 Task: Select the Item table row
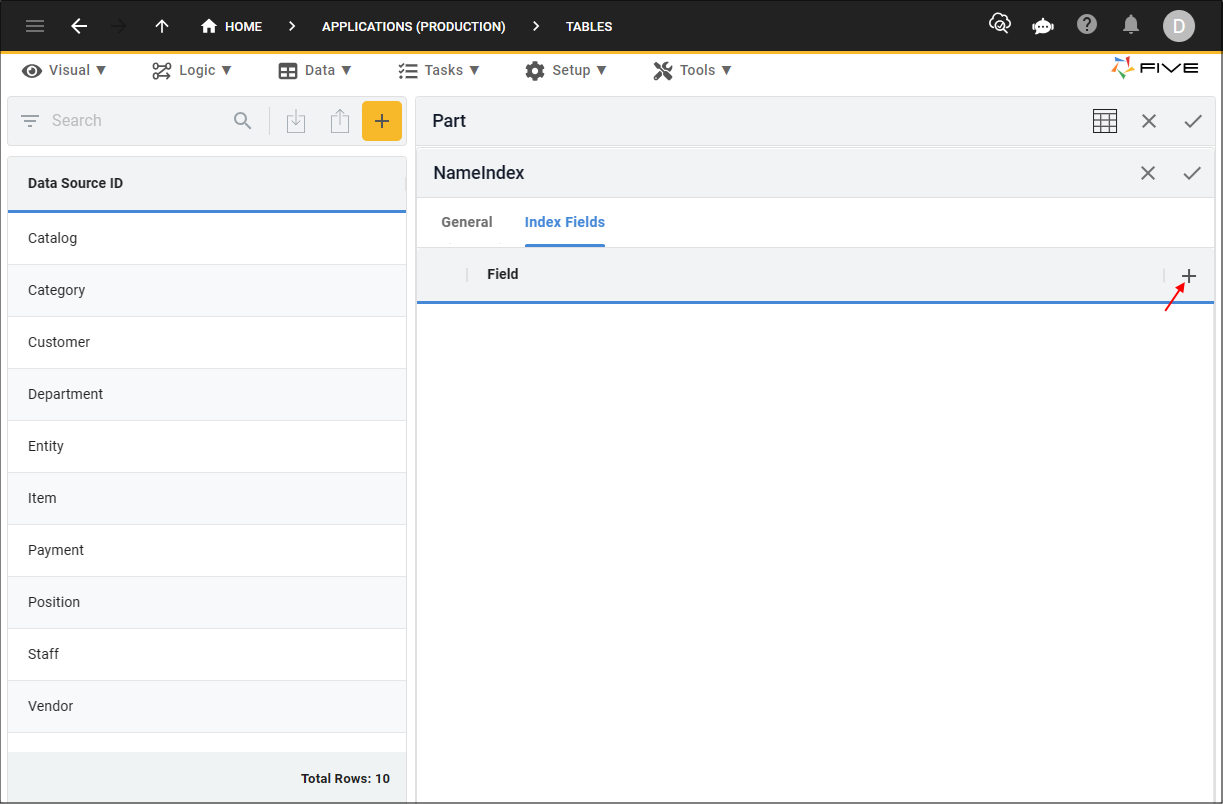point(207,498)
